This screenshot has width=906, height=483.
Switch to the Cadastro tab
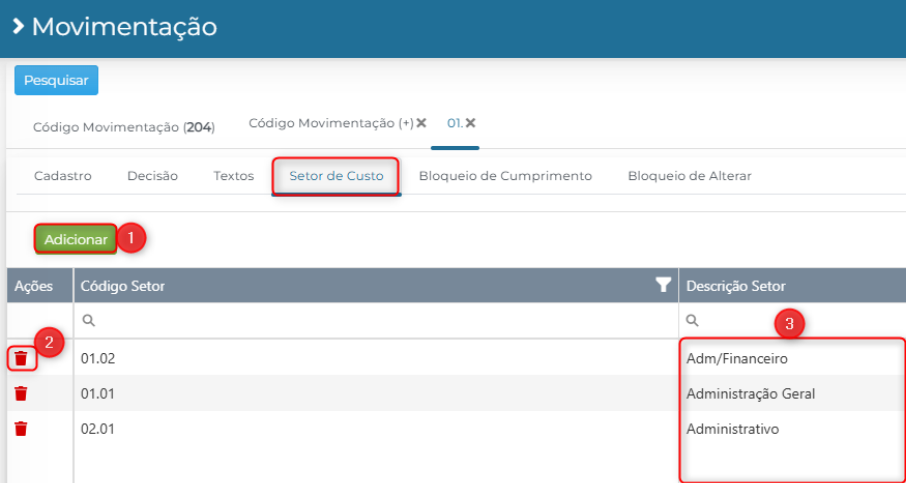[x=63, y=176]
